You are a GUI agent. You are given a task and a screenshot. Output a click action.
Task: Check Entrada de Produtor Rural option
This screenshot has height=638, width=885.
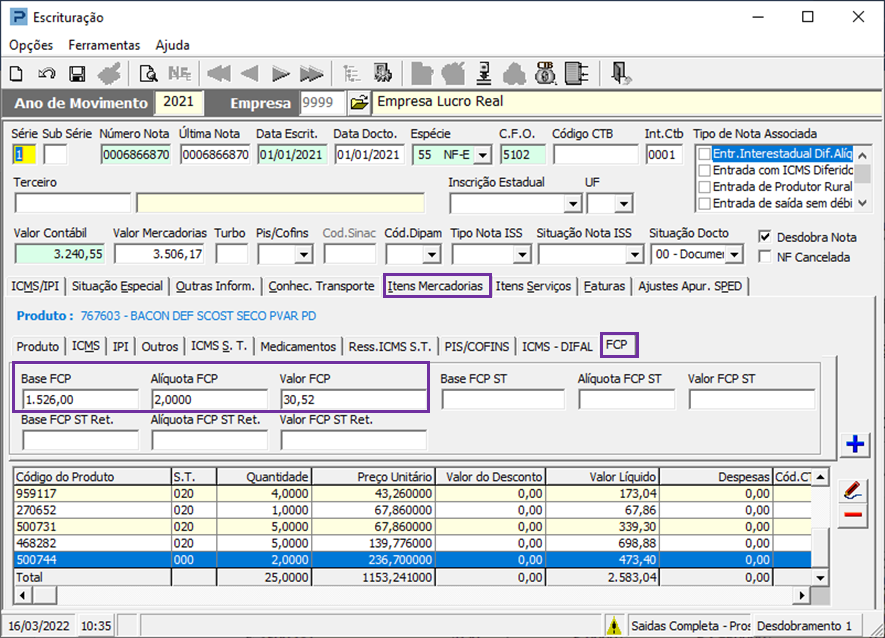click(x=705, y=187)
